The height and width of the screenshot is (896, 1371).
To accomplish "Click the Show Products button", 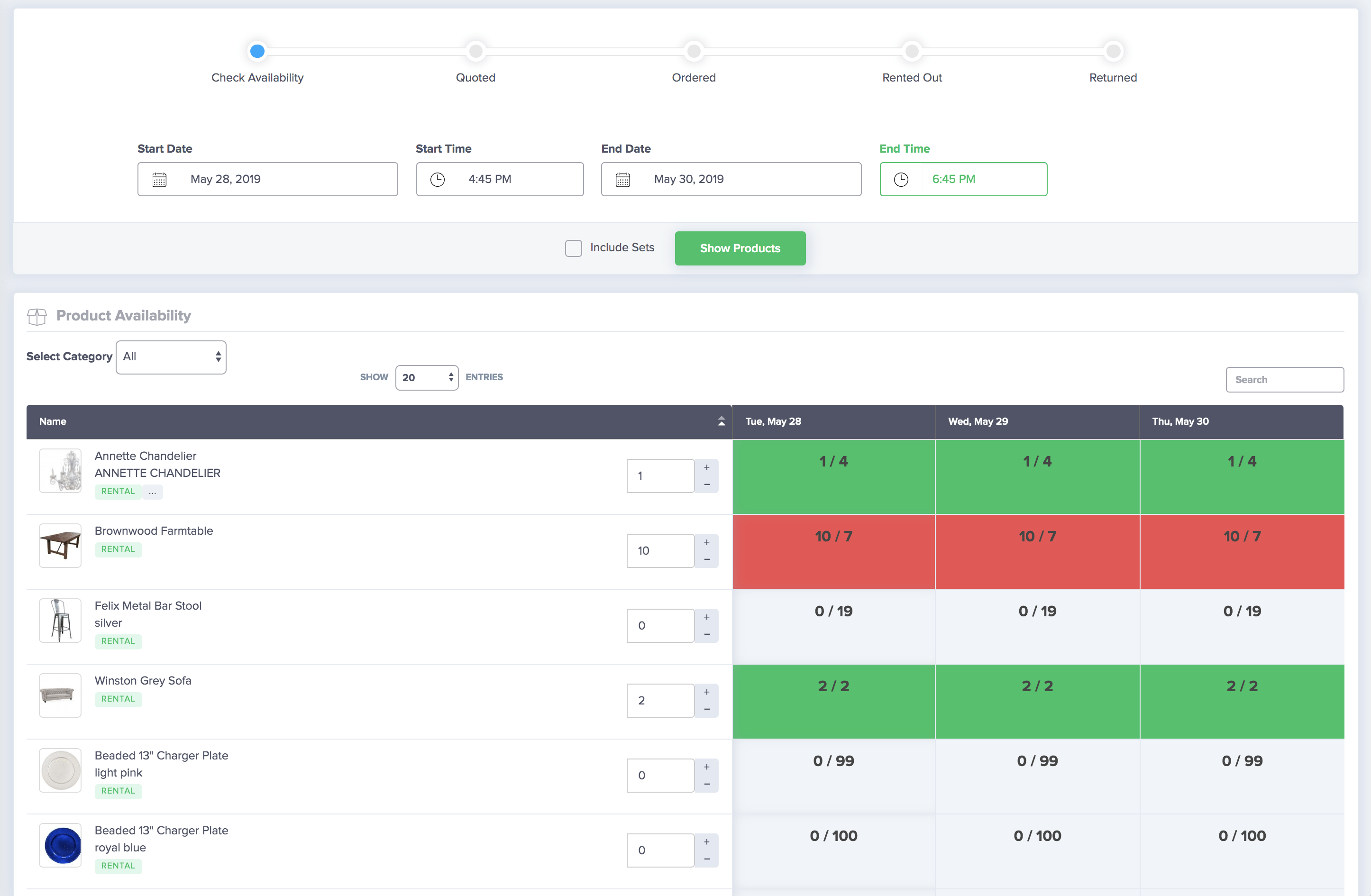I will tap(740, 248).
